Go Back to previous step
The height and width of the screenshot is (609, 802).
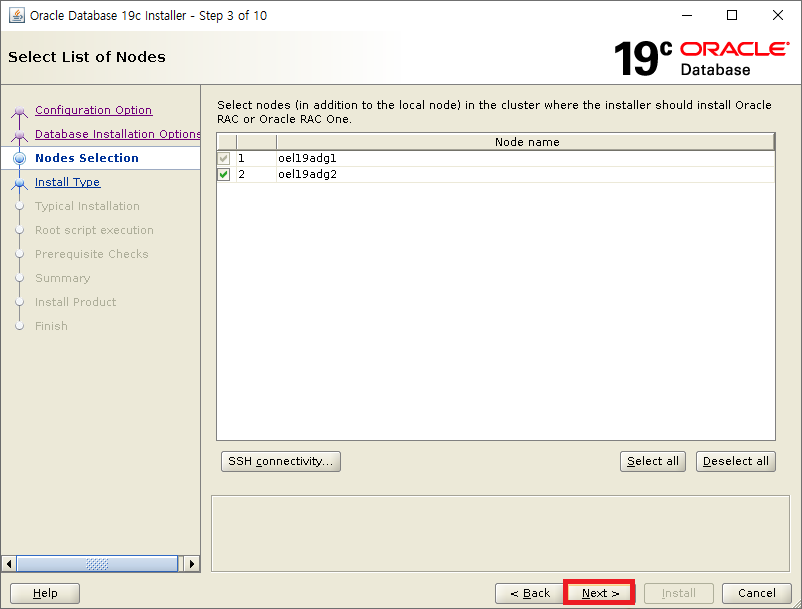tap(530, 593)
